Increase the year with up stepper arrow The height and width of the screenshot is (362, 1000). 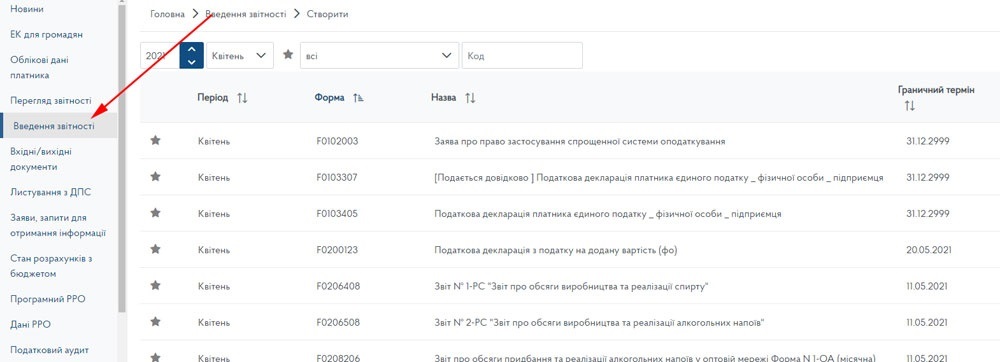(192, 49)
